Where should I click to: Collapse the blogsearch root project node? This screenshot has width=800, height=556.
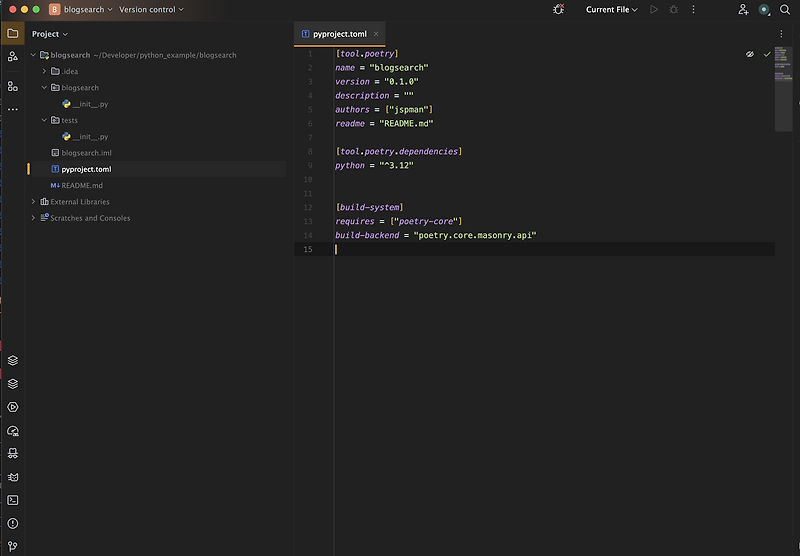click(33, 55)
